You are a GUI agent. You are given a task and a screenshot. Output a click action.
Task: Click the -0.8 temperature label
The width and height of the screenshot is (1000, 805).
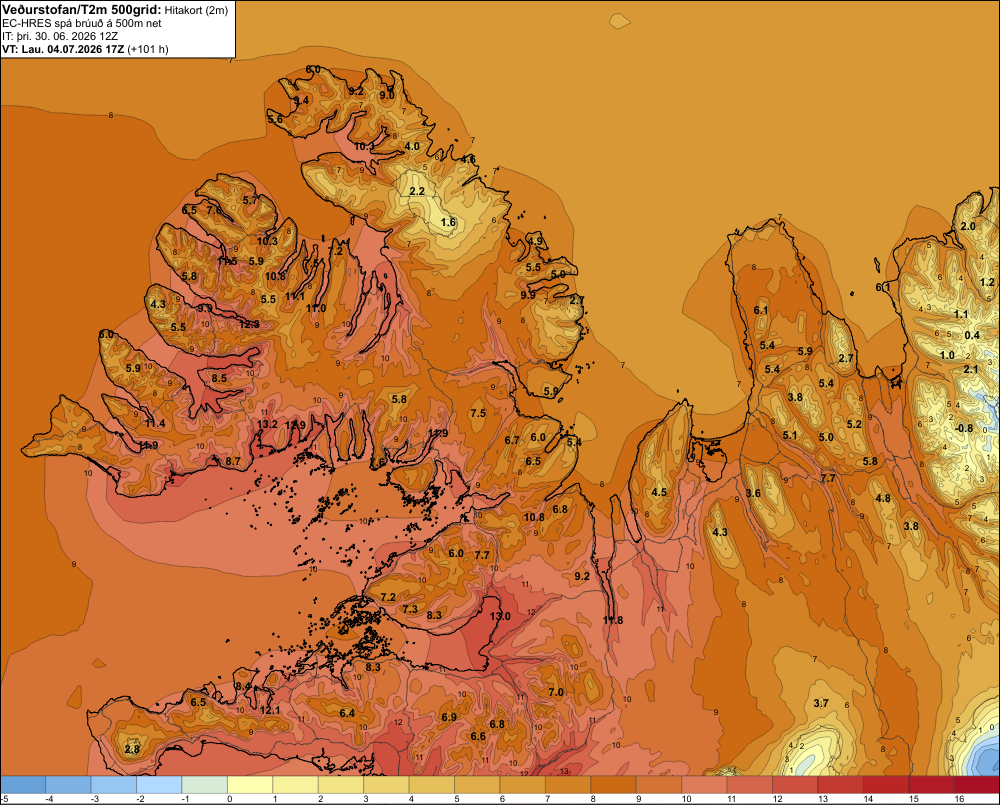tap(965, 428)
